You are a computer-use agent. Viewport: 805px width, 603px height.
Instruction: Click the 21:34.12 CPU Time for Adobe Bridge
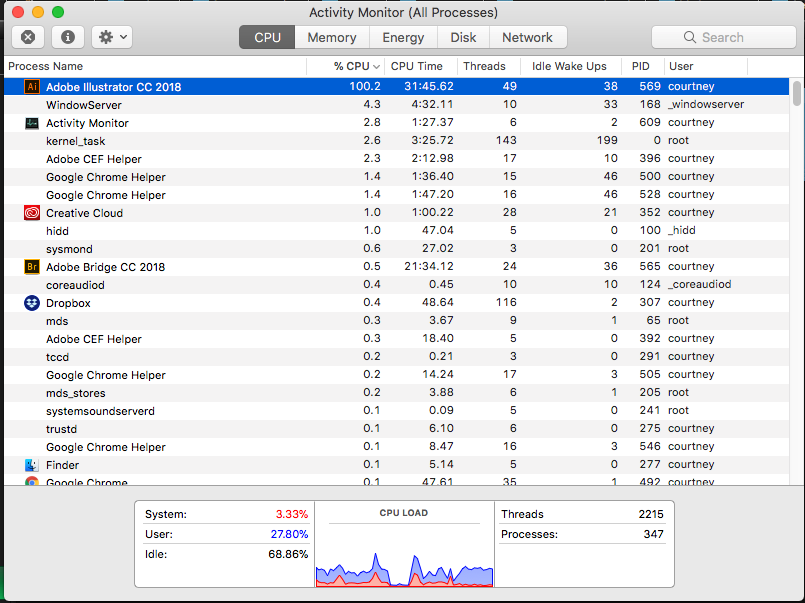pyautogui.click(x=429, y=266)
